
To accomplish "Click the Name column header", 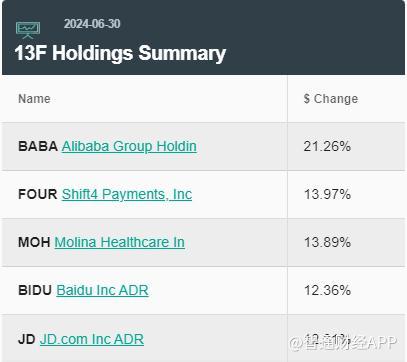I will [x=34, y=99].
